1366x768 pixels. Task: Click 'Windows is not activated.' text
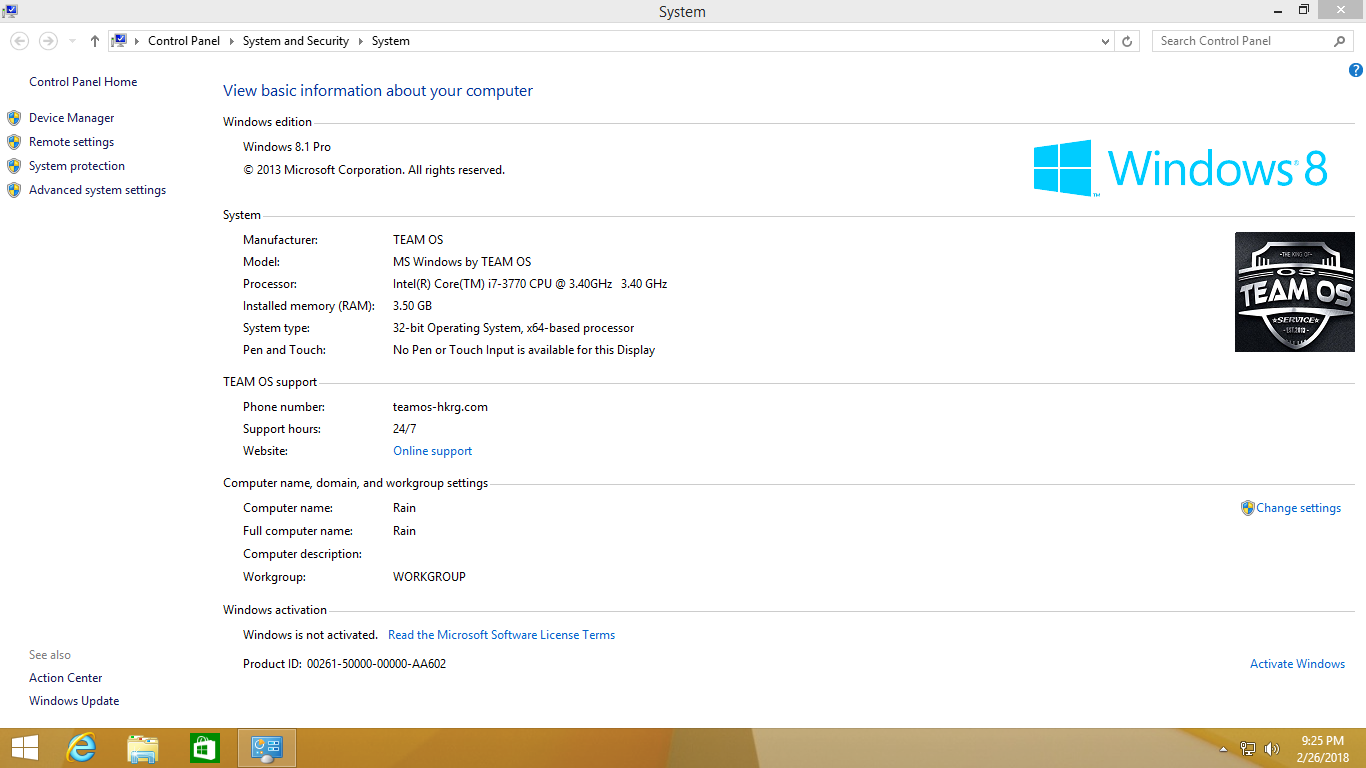(x=310, y=635)
